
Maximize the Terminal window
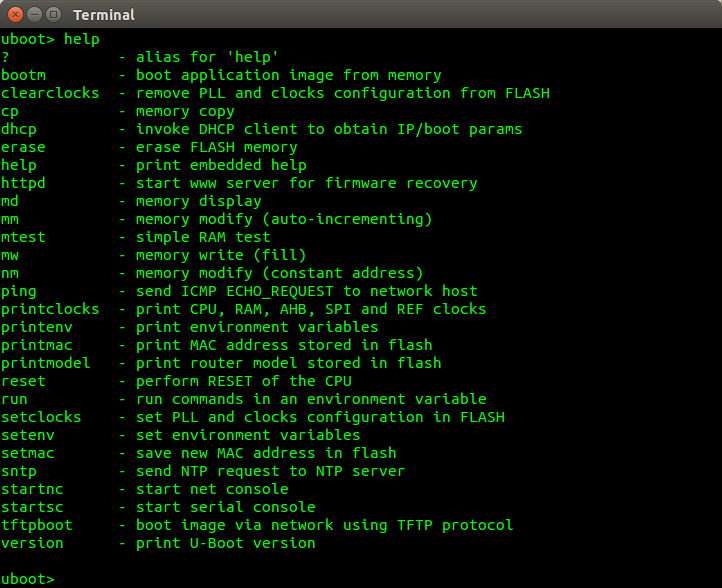click(x=52, y=15)
